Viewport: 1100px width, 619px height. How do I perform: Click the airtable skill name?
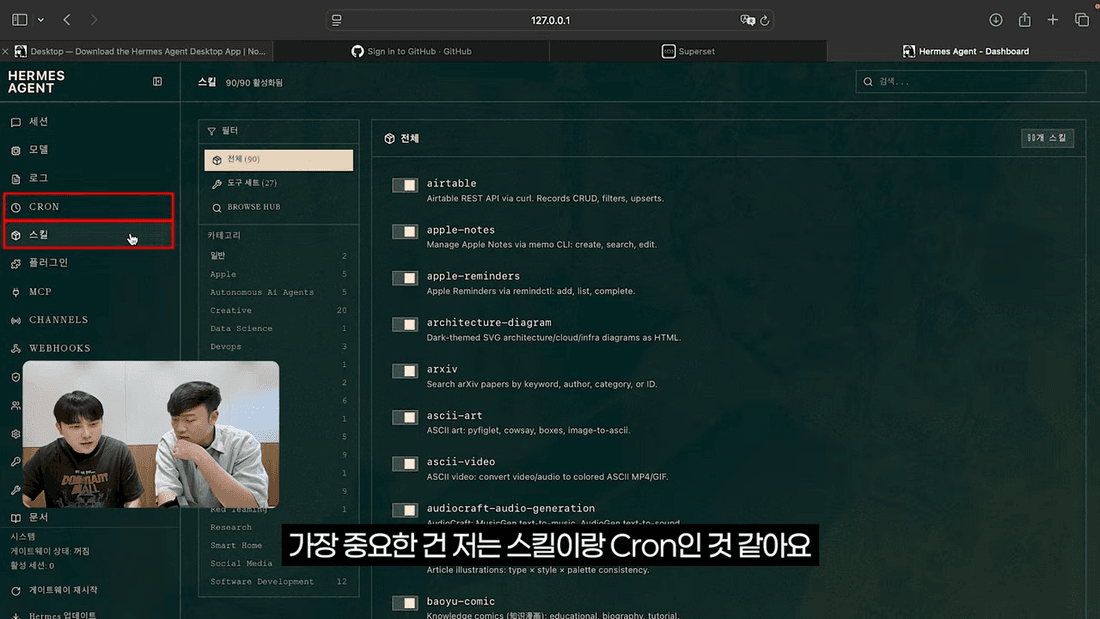[x=451, y=183]
